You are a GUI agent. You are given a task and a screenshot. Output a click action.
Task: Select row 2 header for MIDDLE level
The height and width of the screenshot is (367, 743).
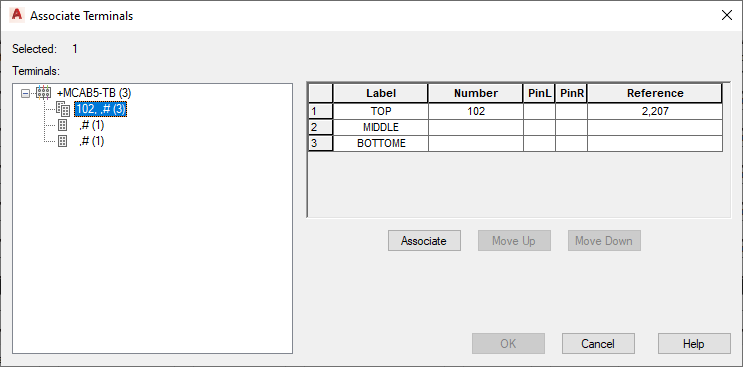click(x=321, y=127)
